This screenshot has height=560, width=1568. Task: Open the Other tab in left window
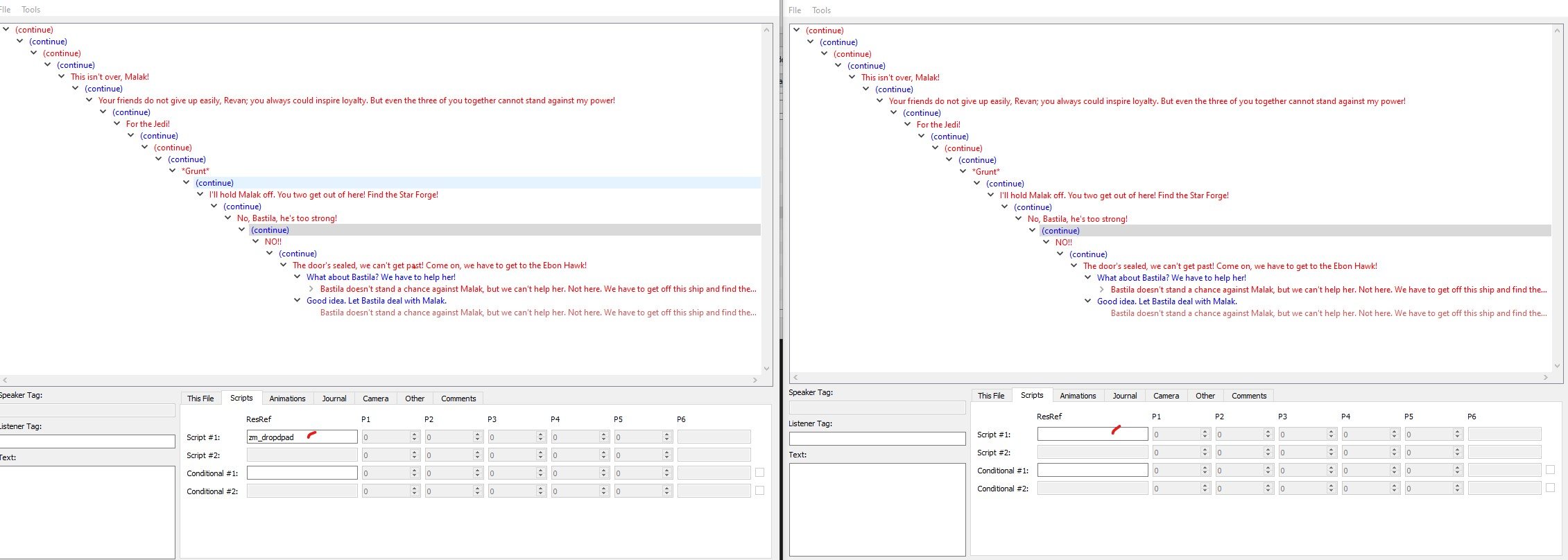click(x=415, y=399)
